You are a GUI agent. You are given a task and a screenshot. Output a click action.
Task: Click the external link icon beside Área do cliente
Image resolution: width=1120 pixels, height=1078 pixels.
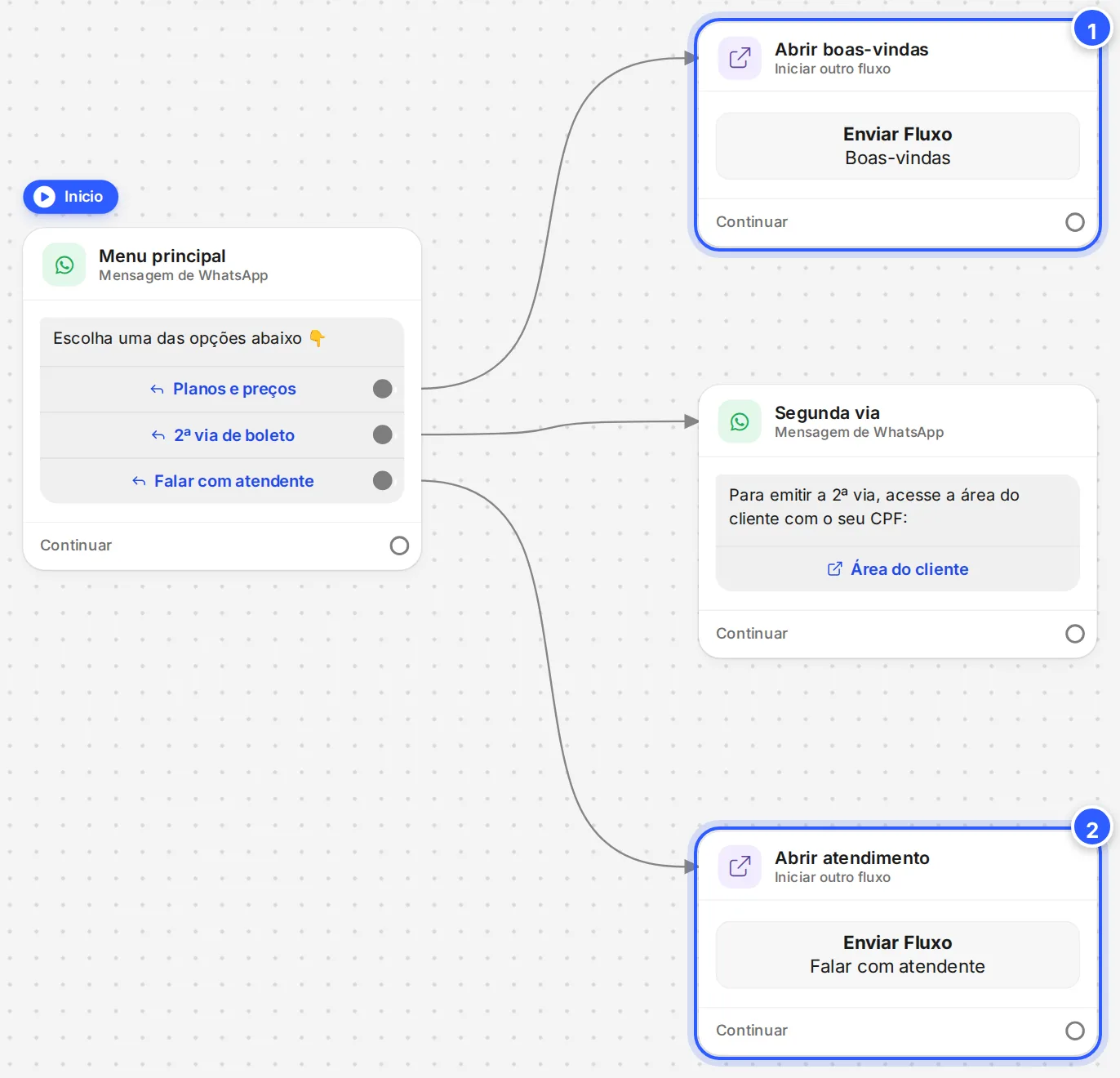[x=835, y=569]
